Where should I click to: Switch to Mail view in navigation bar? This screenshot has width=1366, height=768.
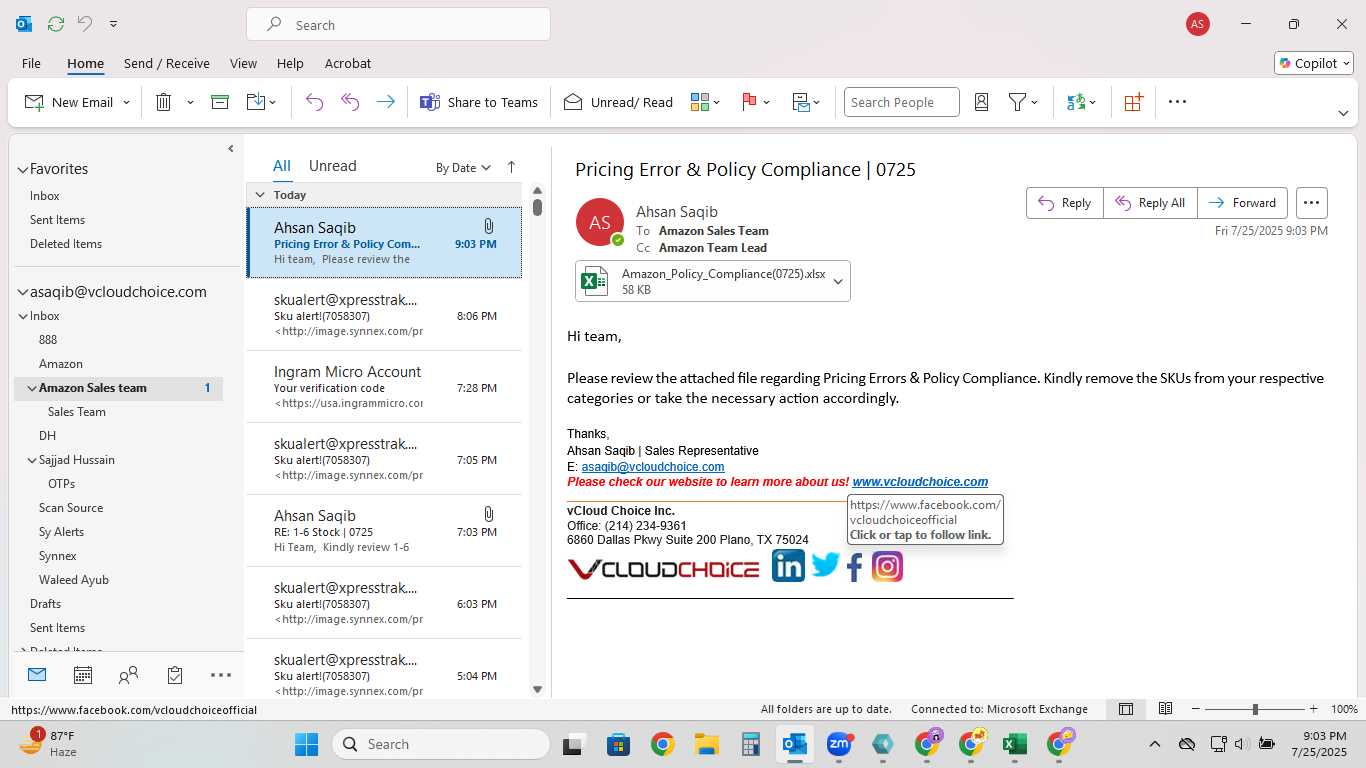tap(37, 675)
